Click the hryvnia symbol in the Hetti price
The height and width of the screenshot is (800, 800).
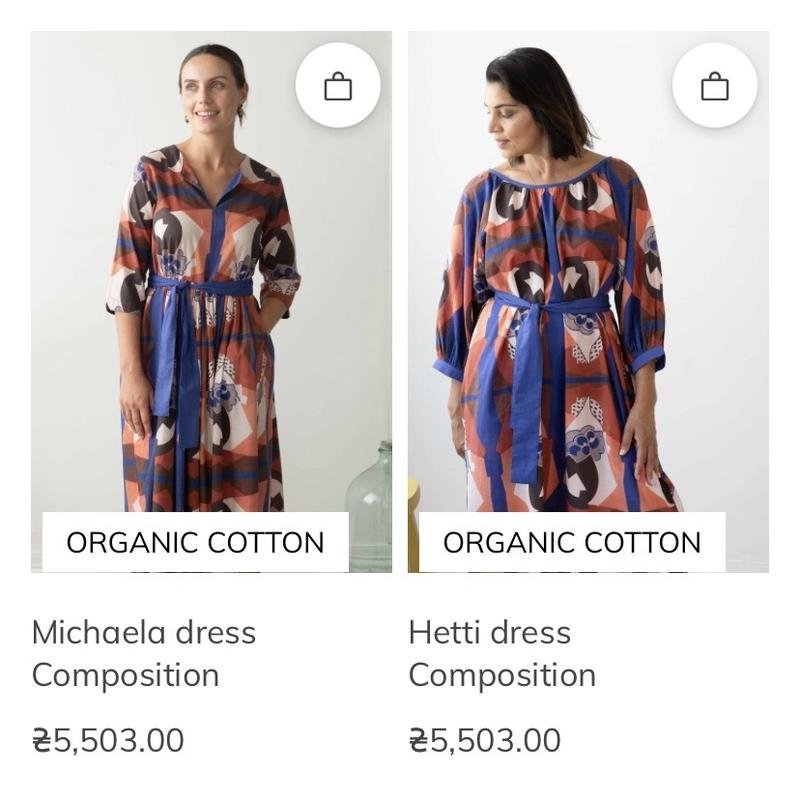click(419, 740)
